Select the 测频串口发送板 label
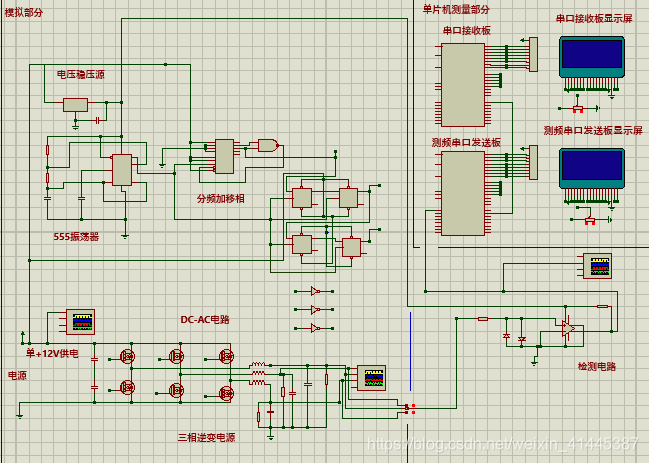Viewport: 649px width, 463px height. [x=466, y=142]
